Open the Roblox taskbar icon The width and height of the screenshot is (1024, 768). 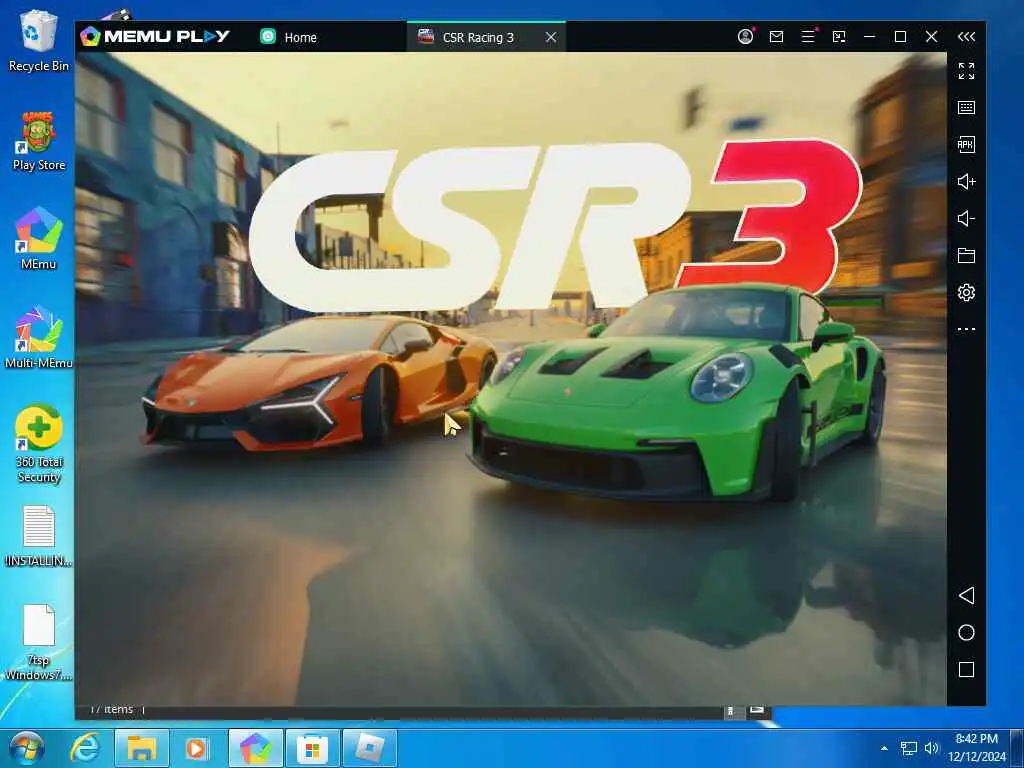point(370,748)
